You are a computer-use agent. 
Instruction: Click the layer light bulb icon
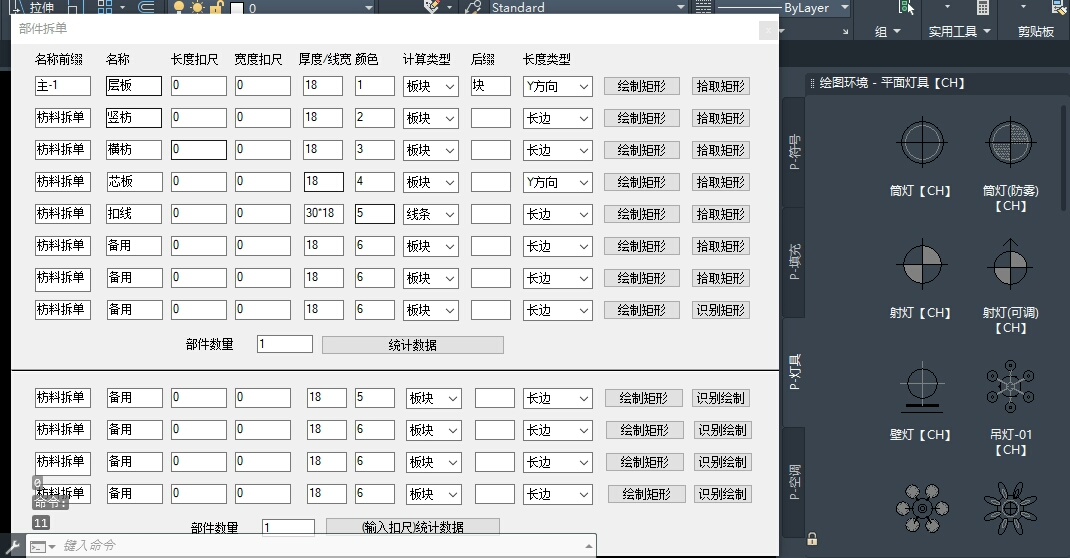click(x=179, y=8)
